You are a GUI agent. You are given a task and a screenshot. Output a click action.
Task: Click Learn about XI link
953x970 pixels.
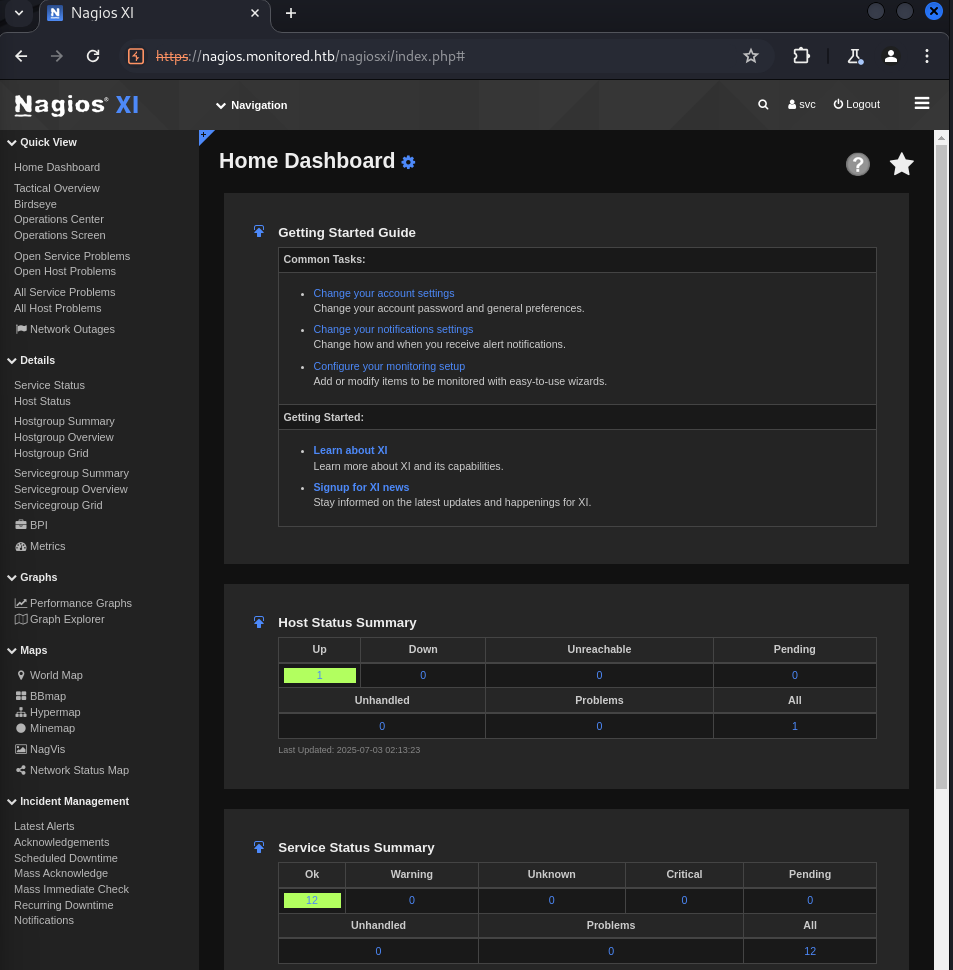(350, 450)
